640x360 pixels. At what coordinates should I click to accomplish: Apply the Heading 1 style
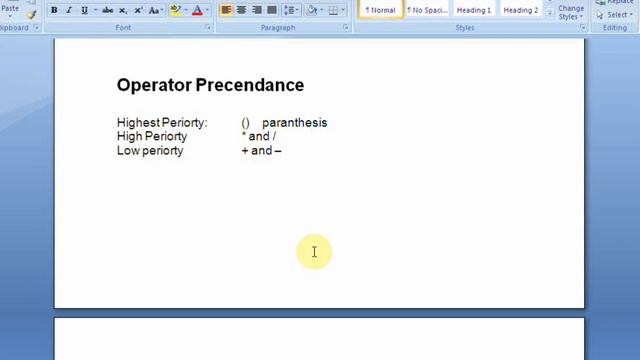coord(473,9)
